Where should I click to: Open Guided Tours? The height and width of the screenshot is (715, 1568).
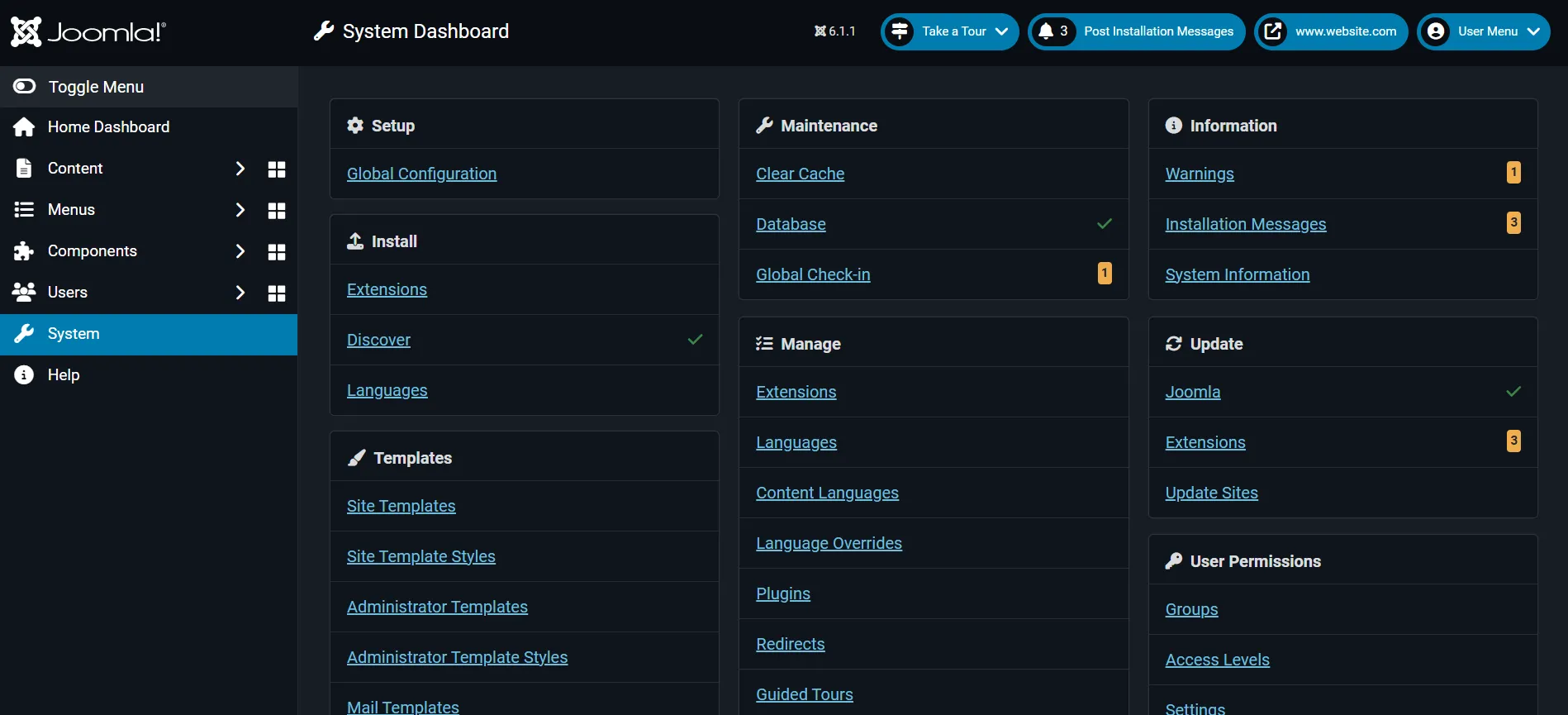coord(804,694)
